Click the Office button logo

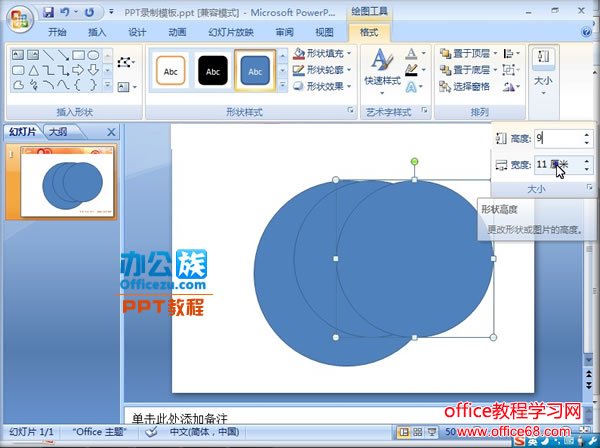point(19,19)
